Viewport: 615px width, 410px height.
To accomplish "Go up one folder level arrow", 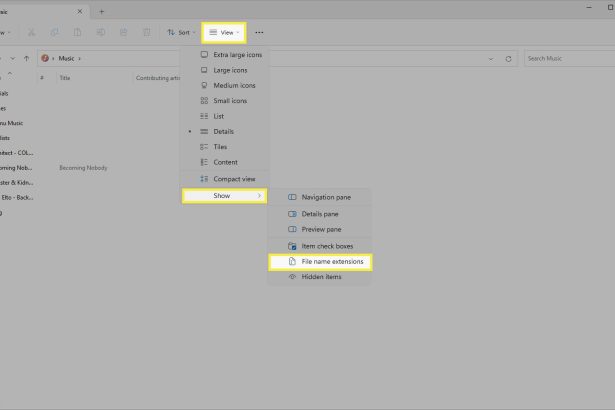I will click(26, 58).
